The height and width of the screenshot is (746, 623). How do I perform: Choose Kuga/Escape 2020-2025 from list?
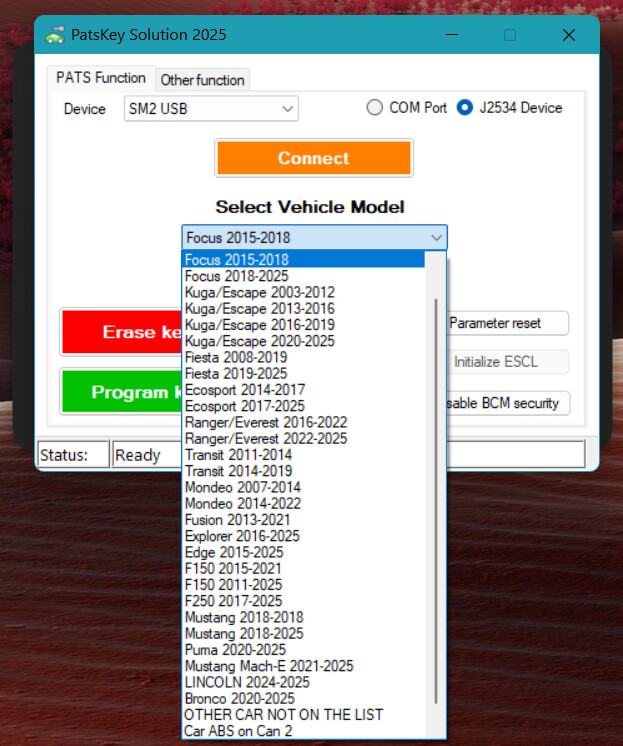[260, 341]
